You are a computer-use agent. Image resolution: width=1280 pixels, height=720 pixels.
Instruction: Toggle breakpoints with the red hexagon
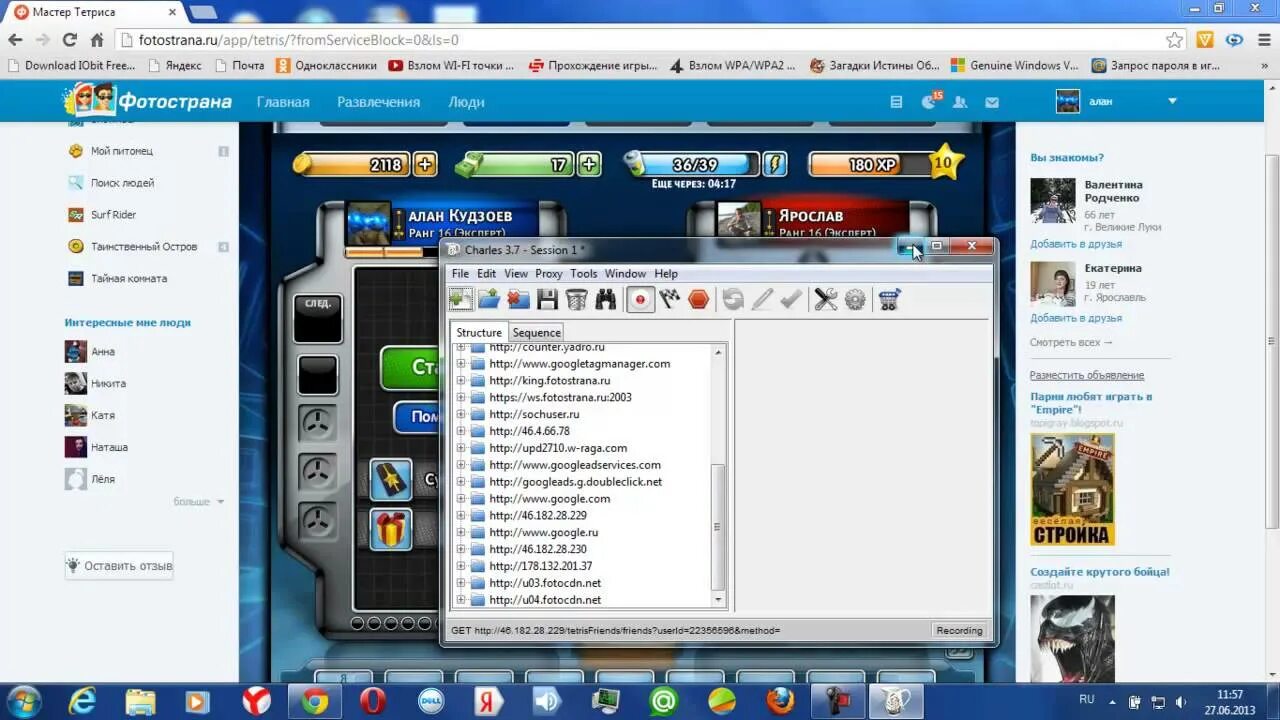(699, 299)
